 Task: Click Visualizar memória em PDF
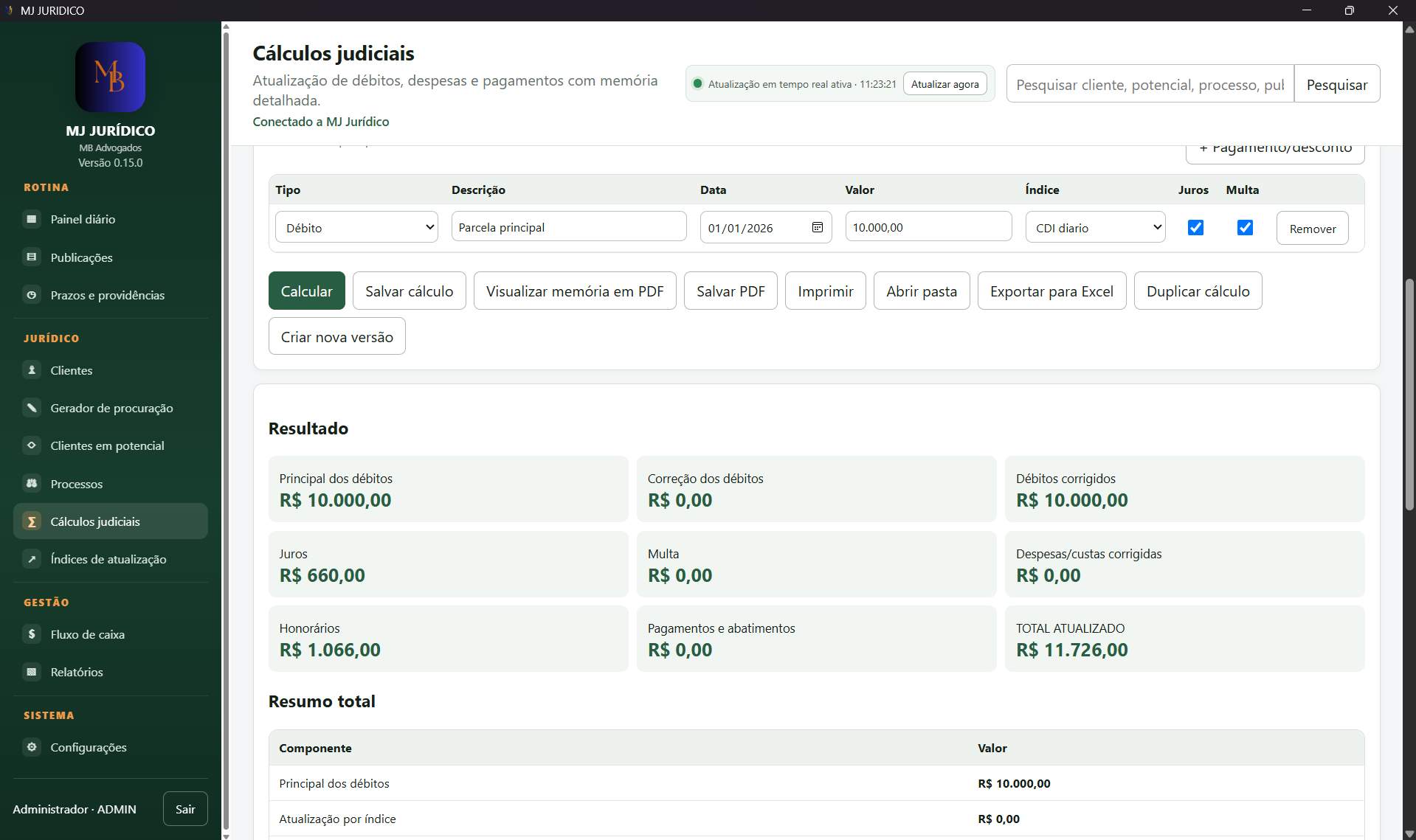pyautogui.click(x=575, y=291)
